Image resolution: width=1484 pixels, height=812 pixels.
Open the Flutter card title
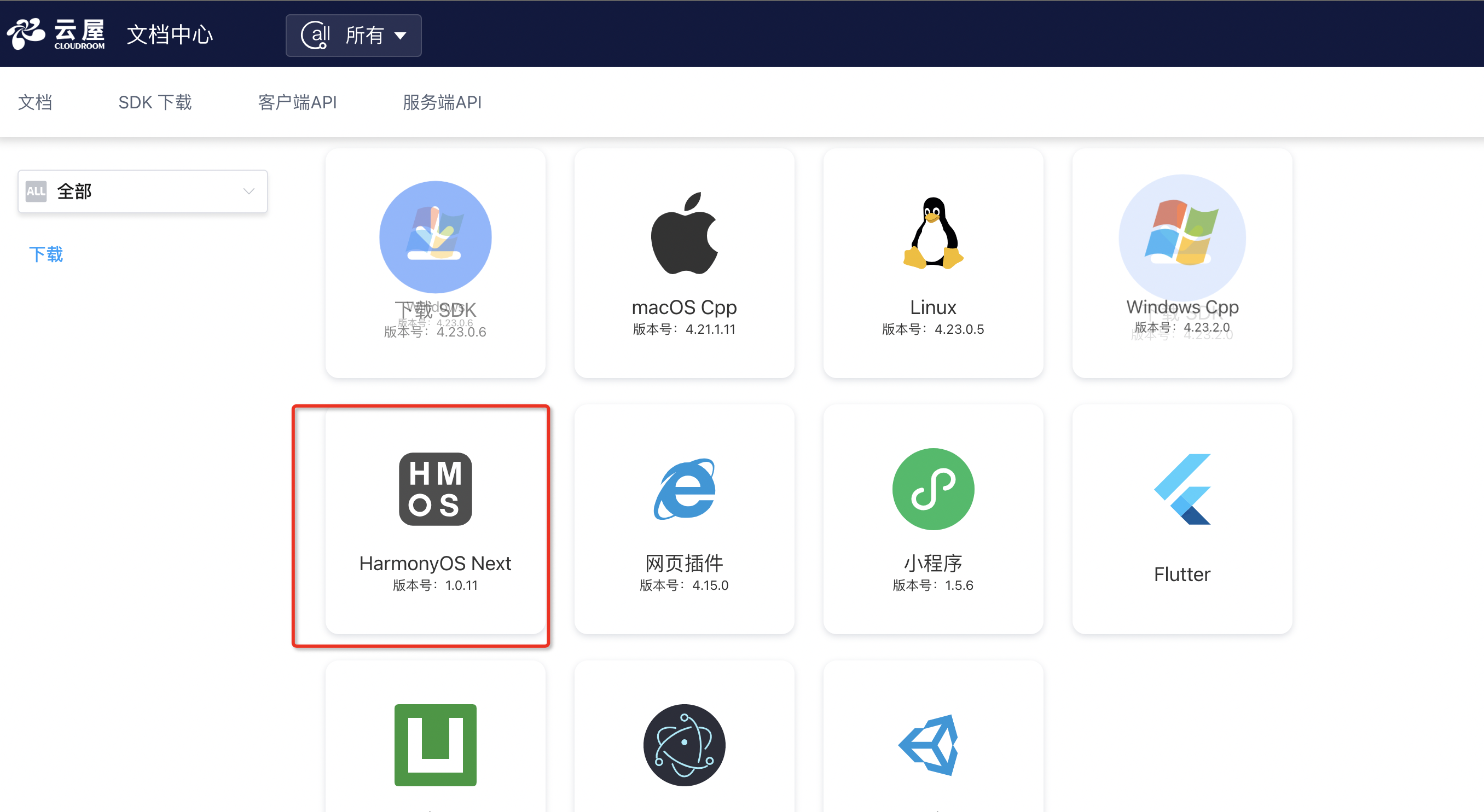[1182, 574]
